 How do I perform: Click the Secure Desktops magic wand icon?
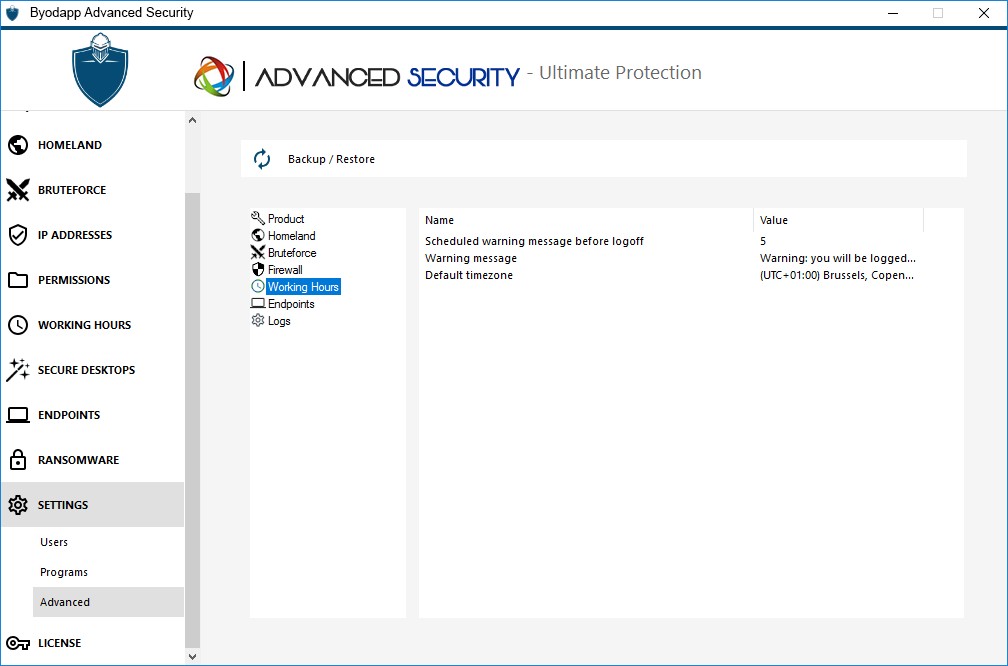coord(17,370)
